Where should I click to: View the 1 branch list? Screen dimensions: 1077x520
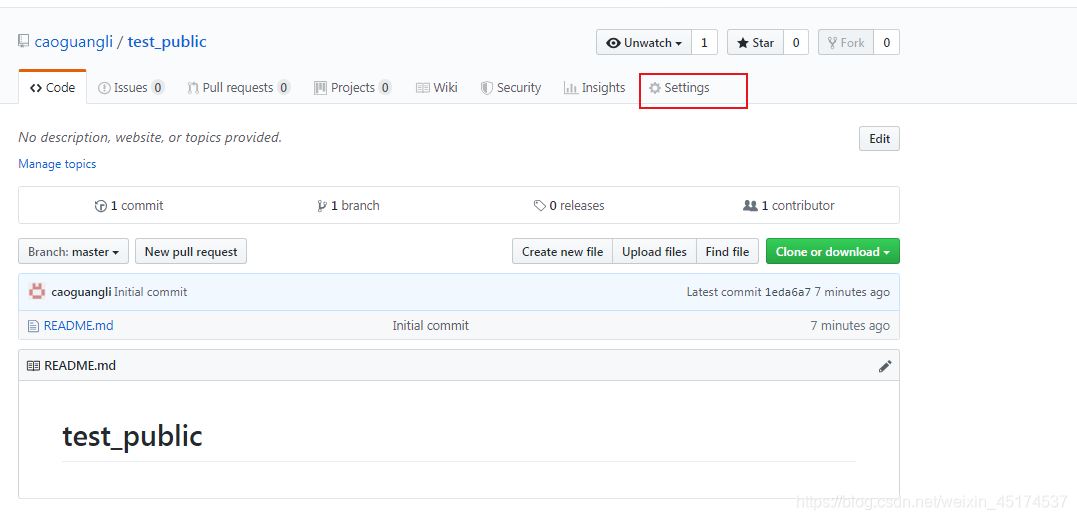(x=348, y=205)
